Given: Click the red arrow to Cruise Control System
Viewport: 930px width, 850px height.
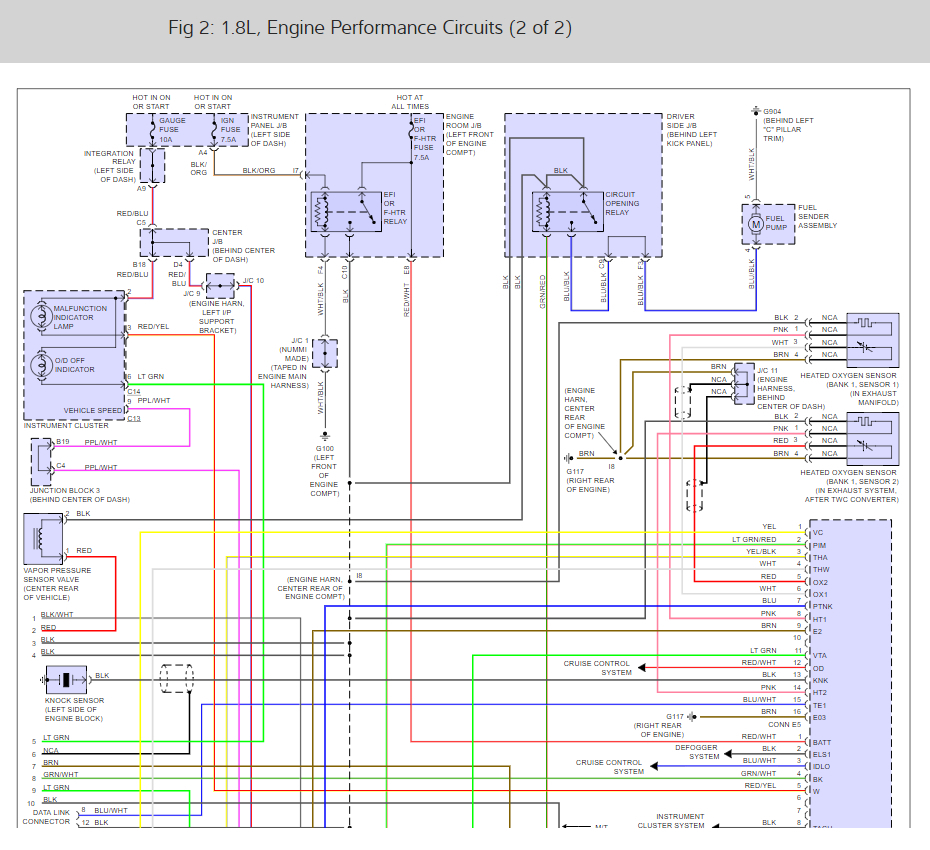Looking at the screenshot, I should [642, 668].
